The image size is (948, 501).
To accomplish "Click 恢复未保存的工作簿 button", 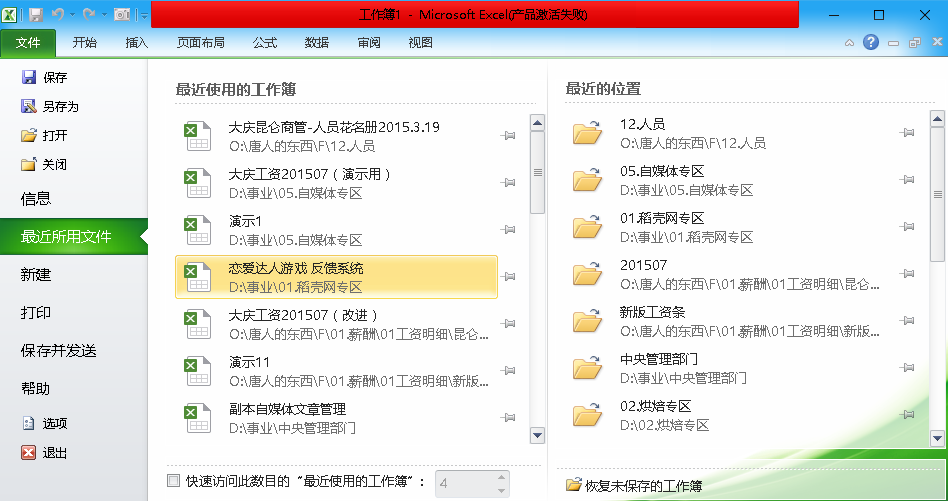I will pyautogui.click(x=634, y=485).
